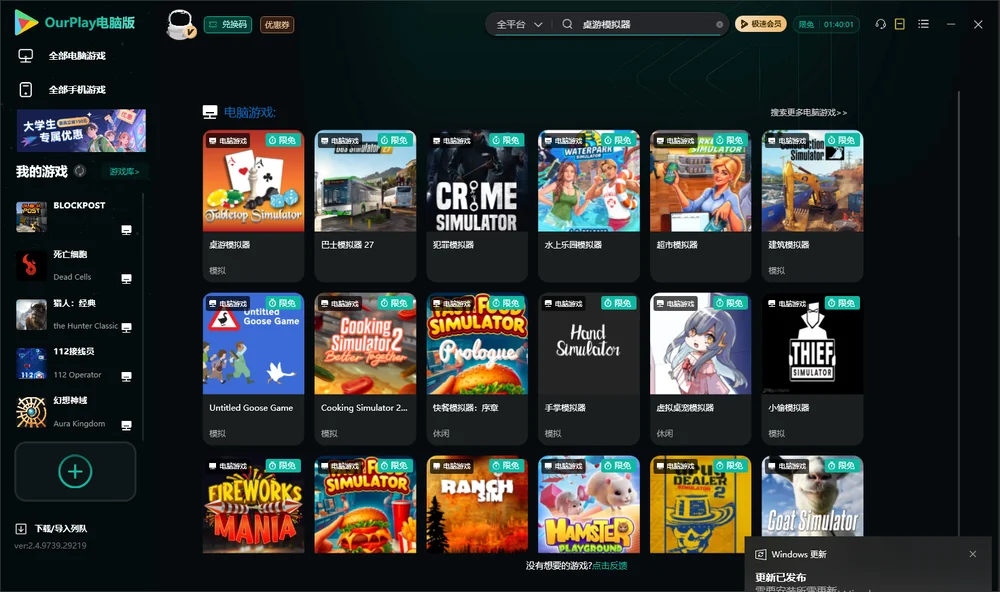Click the Dead Cells game icon

31,265
